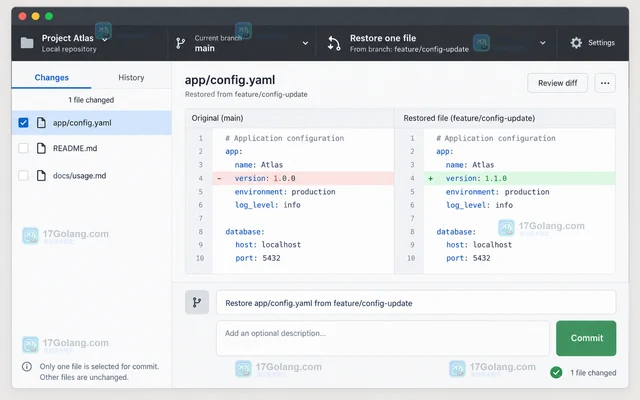
Task: Click the yellow macOS minimize window button
Action: (36, 16)
